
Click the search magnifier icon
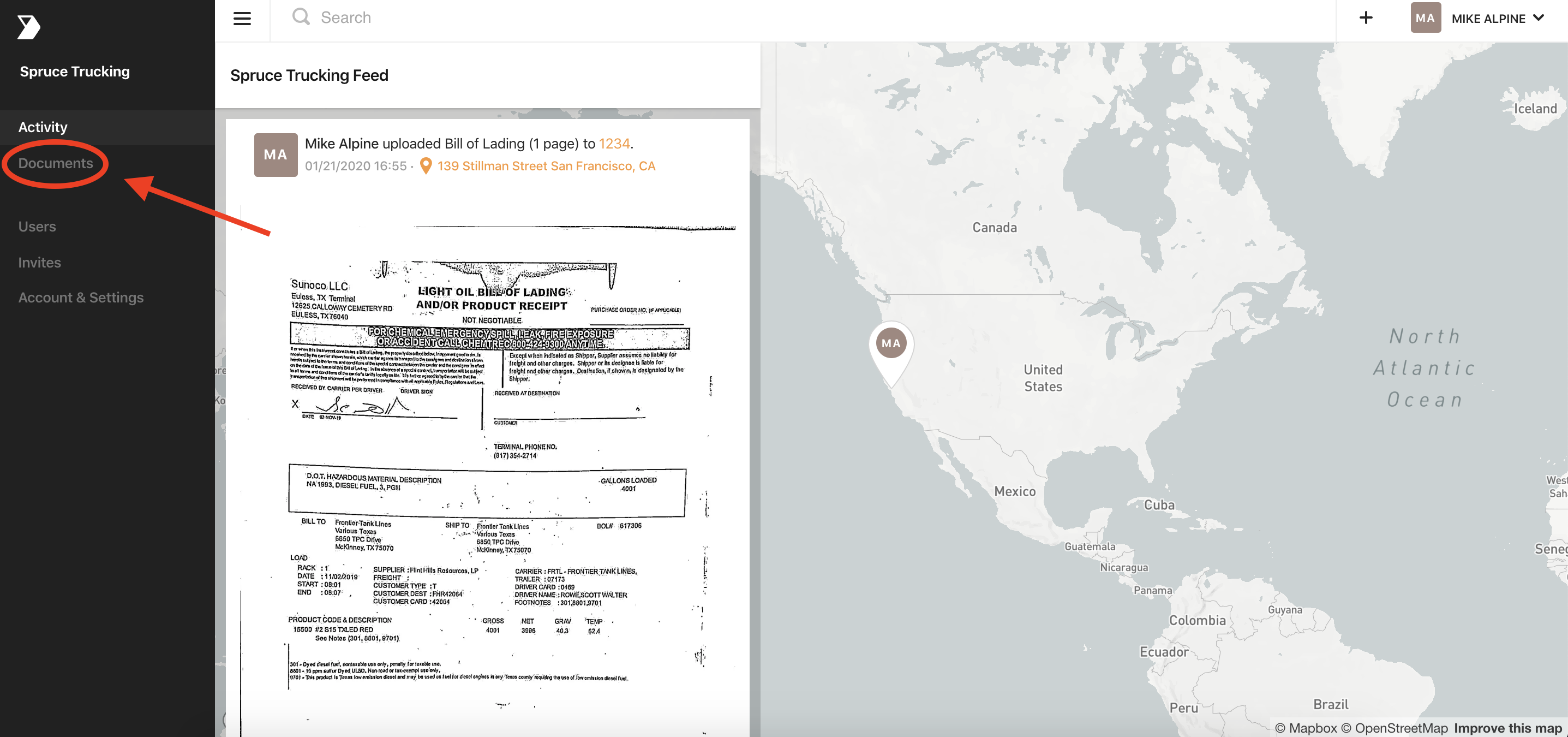[x=301, y=17]
